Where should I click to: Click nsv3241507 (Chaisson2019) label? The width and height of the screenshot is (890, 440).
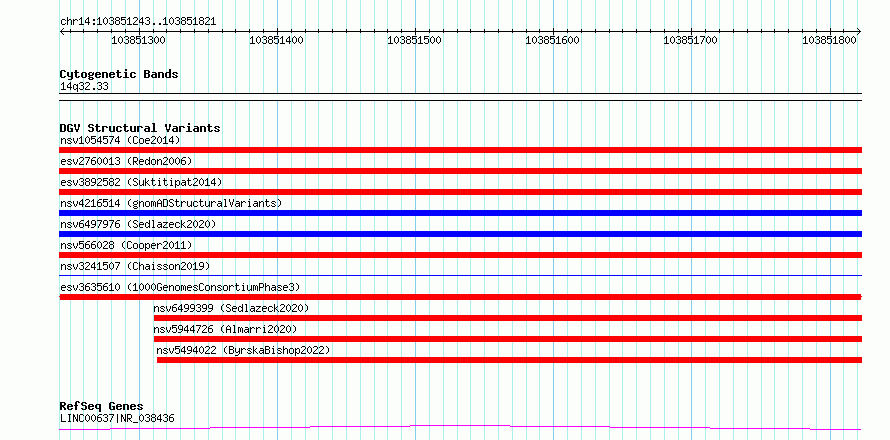tap(135, 266)
